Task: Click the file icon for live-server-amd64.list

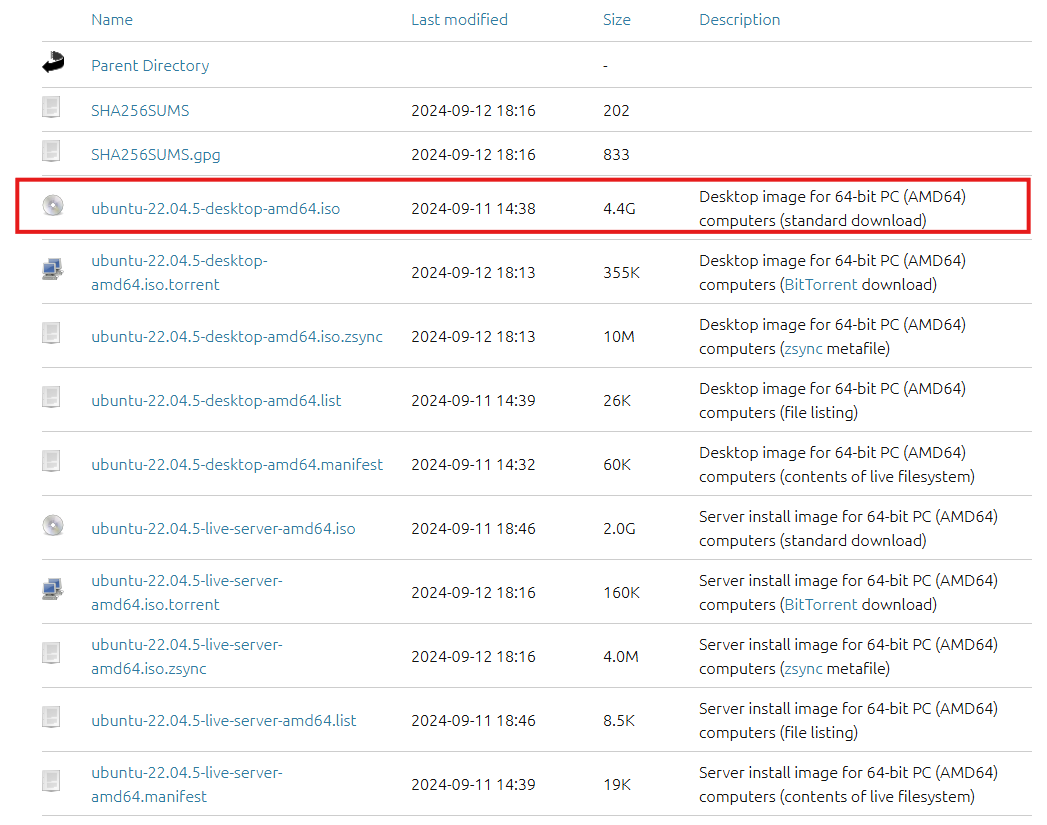Action: tap(51, 718)
